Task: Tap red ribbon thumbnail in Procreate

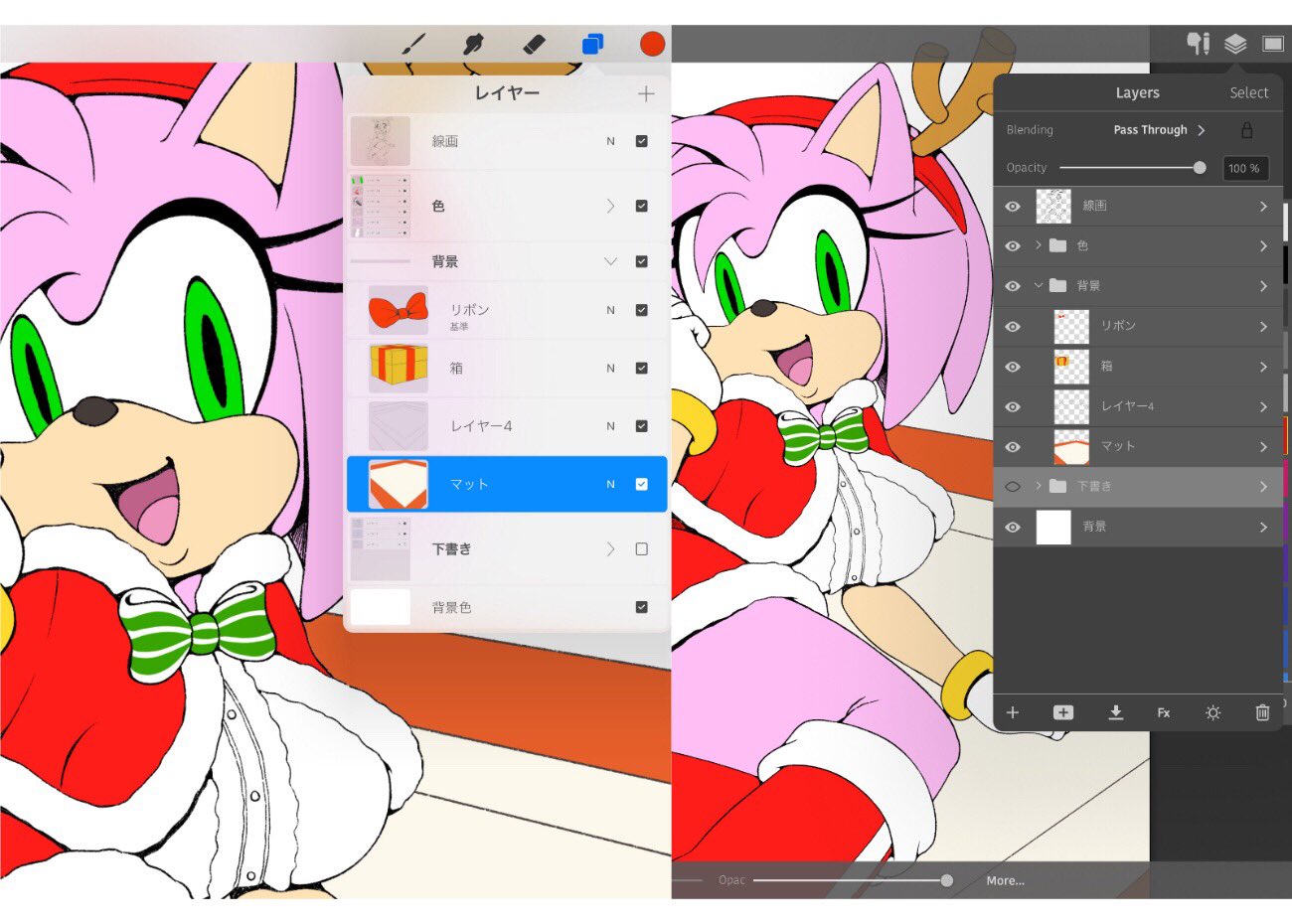Action: (x=398, y=310)
